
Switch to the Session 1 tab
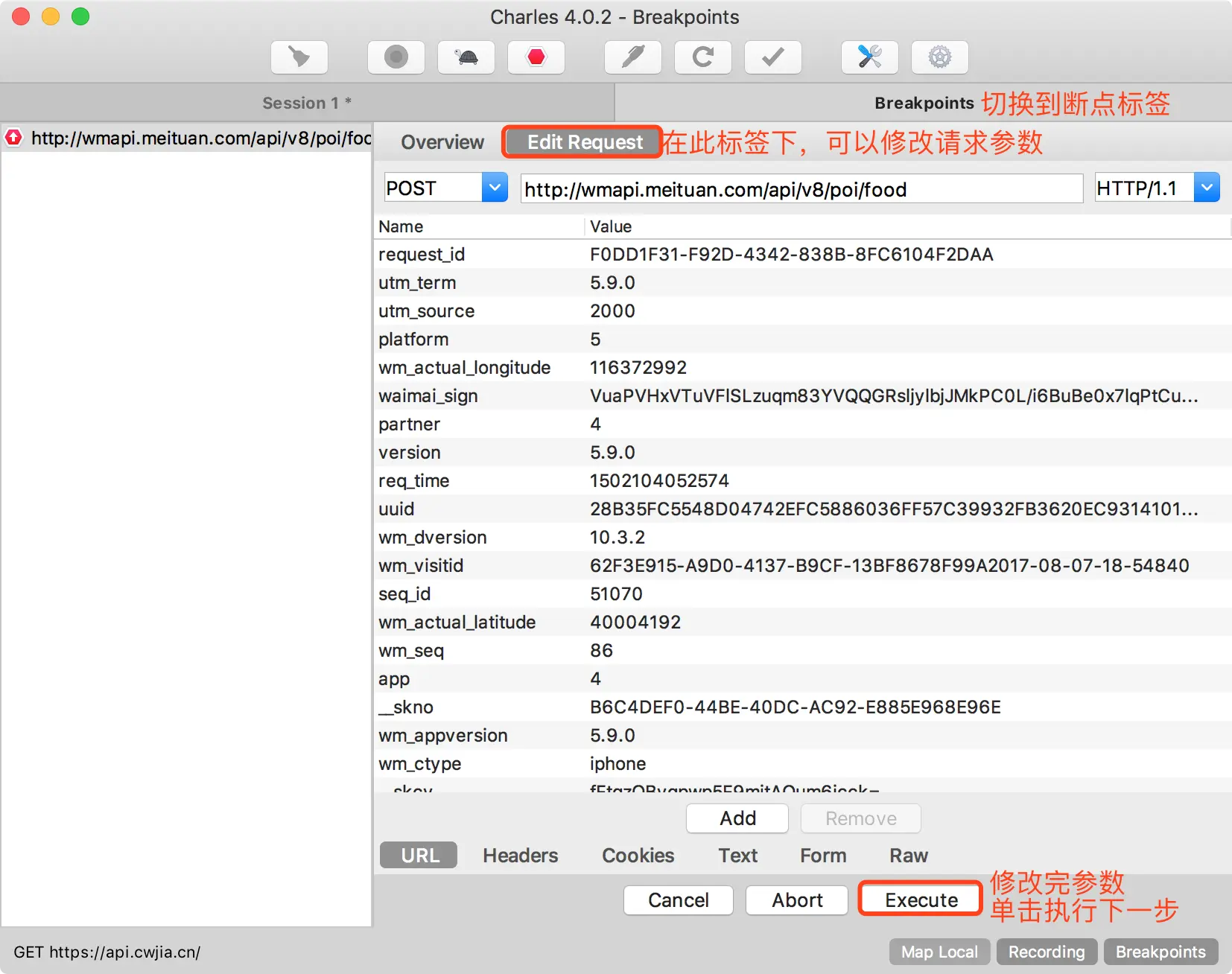pyautogui.click(x=307, y=103)
